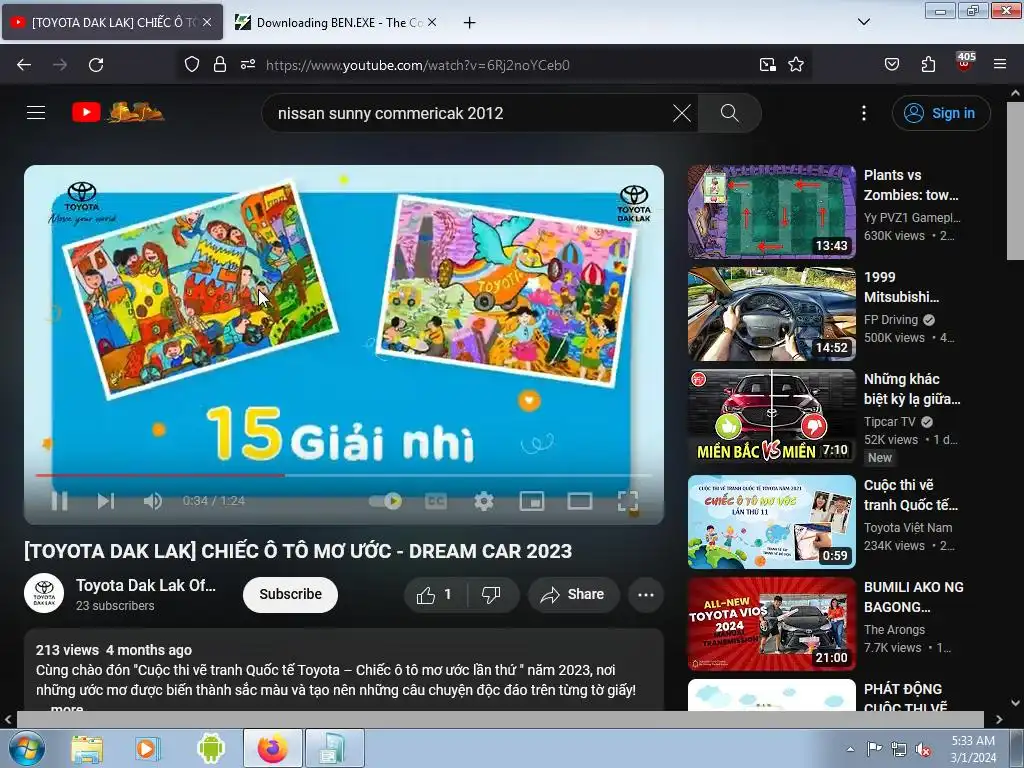The image size is (1024, 768).
Task: Open a new browser tab
Action: click(470, 23)
